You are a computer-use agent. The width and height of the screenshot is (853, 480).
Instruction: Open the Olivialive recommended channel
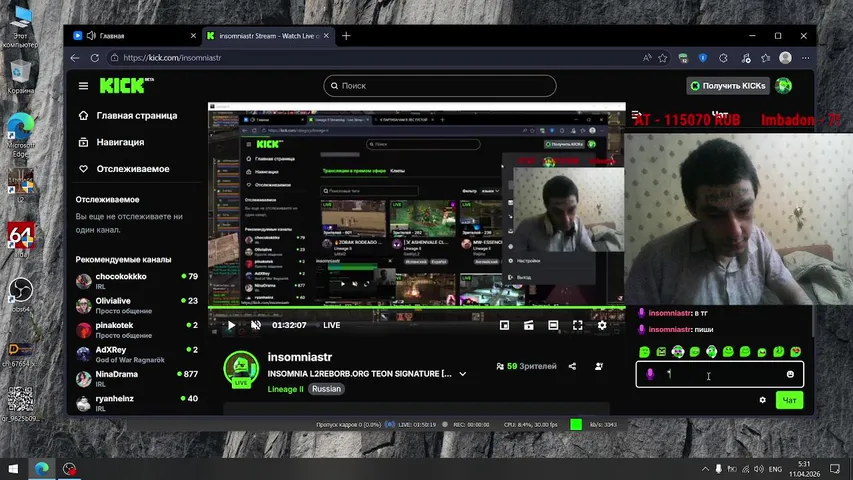137,305
